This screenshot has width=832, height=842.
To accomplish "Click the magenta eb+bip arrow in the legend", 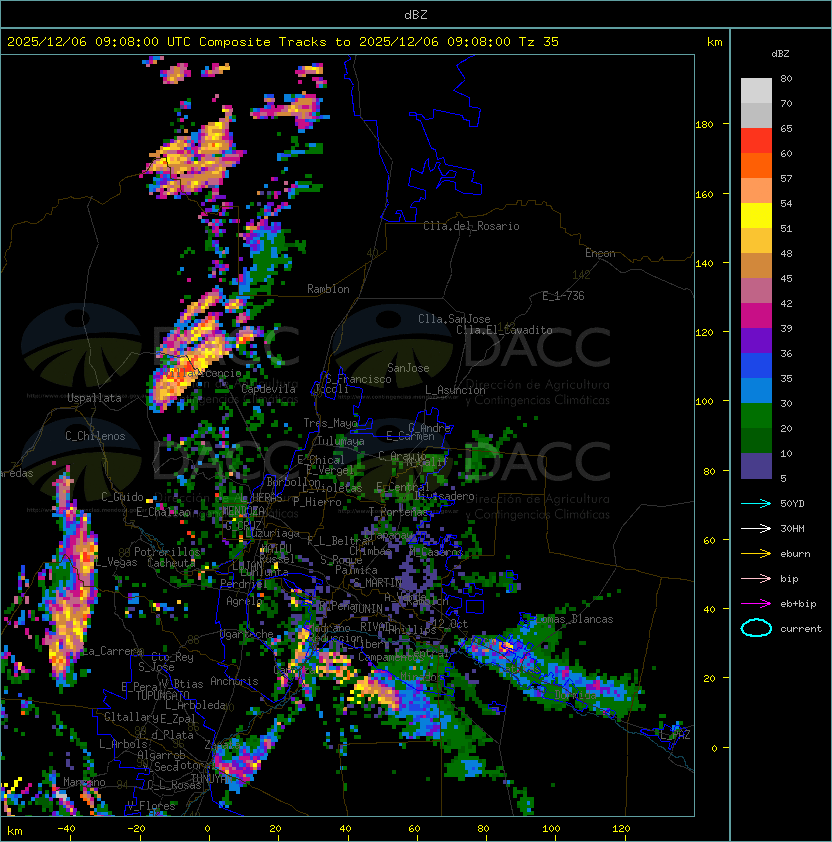I will (756, 604).
